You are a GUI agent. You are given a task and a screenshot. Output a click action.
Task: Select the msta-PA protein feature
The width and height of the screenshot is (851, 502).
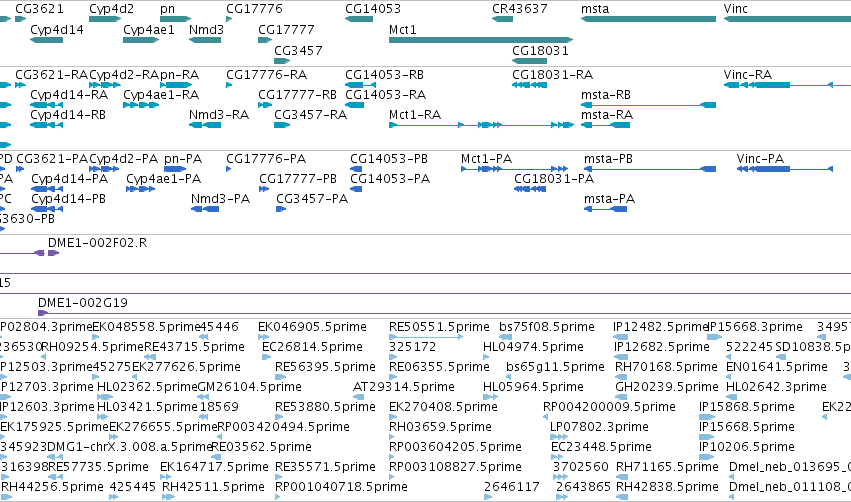(x=605, y=209)
